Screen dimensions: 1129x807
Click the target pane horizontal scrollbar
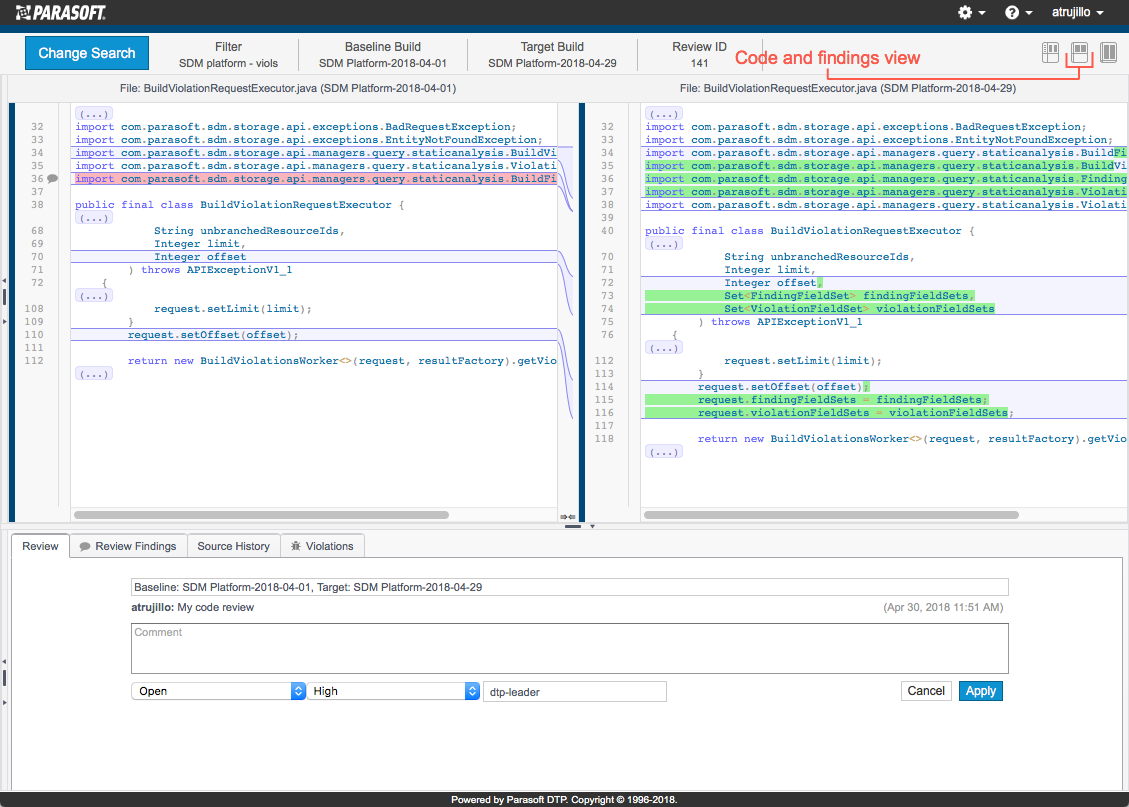[x=831, y=515]
